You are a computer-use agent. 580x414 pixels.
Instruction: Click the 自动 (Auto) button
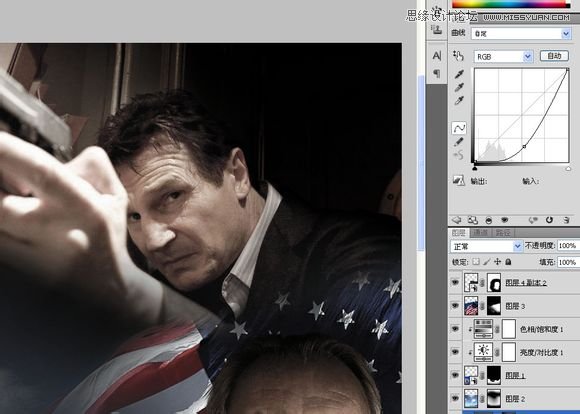tap(554, 56)
